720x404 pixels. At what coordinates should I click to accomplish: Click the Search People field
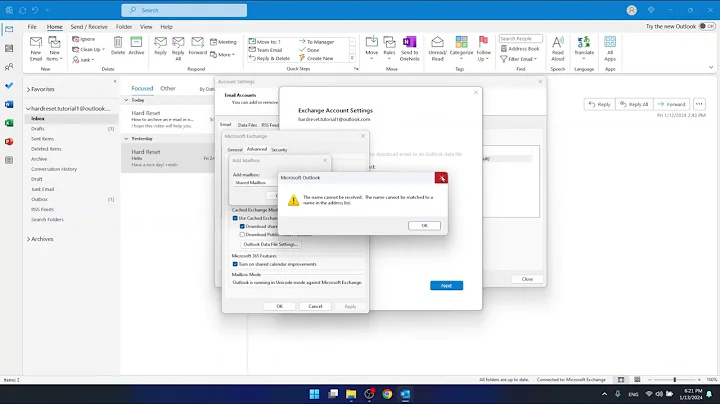tap(521, 39)
